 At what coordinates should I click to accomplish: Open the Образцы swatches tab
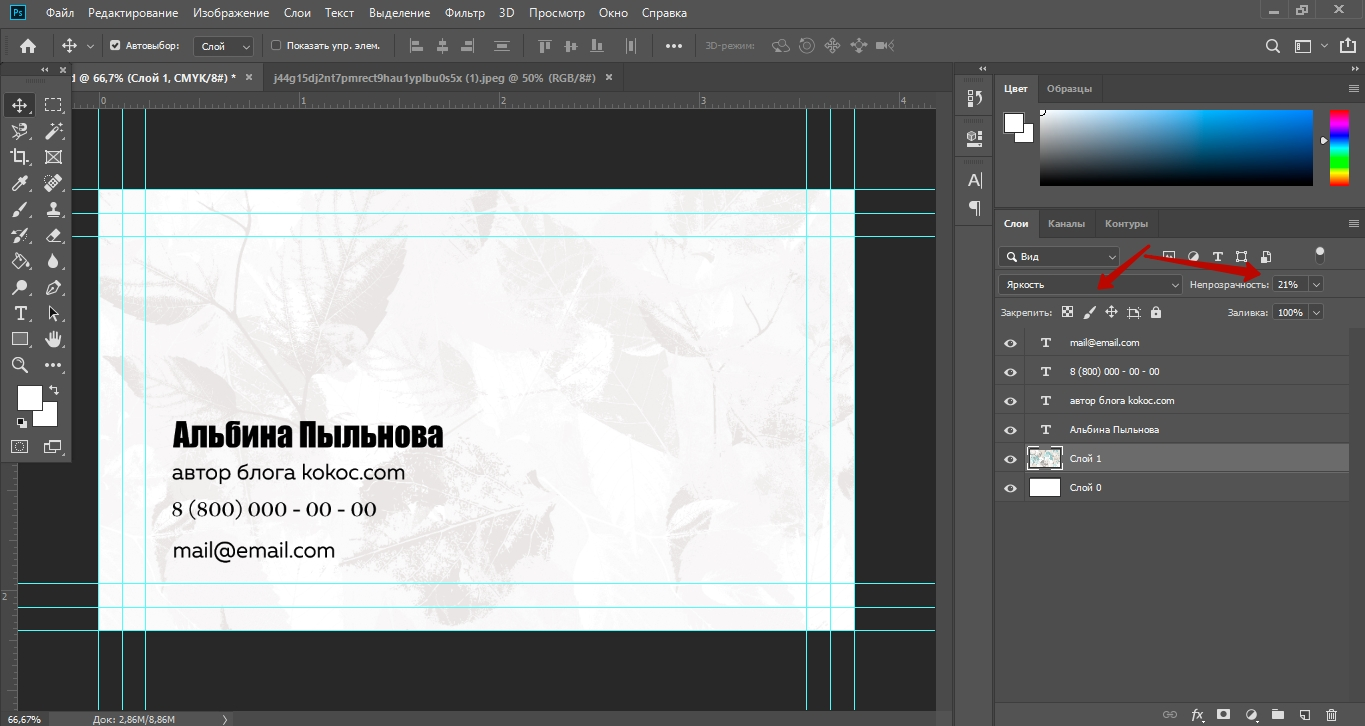tap(1069, 89)
